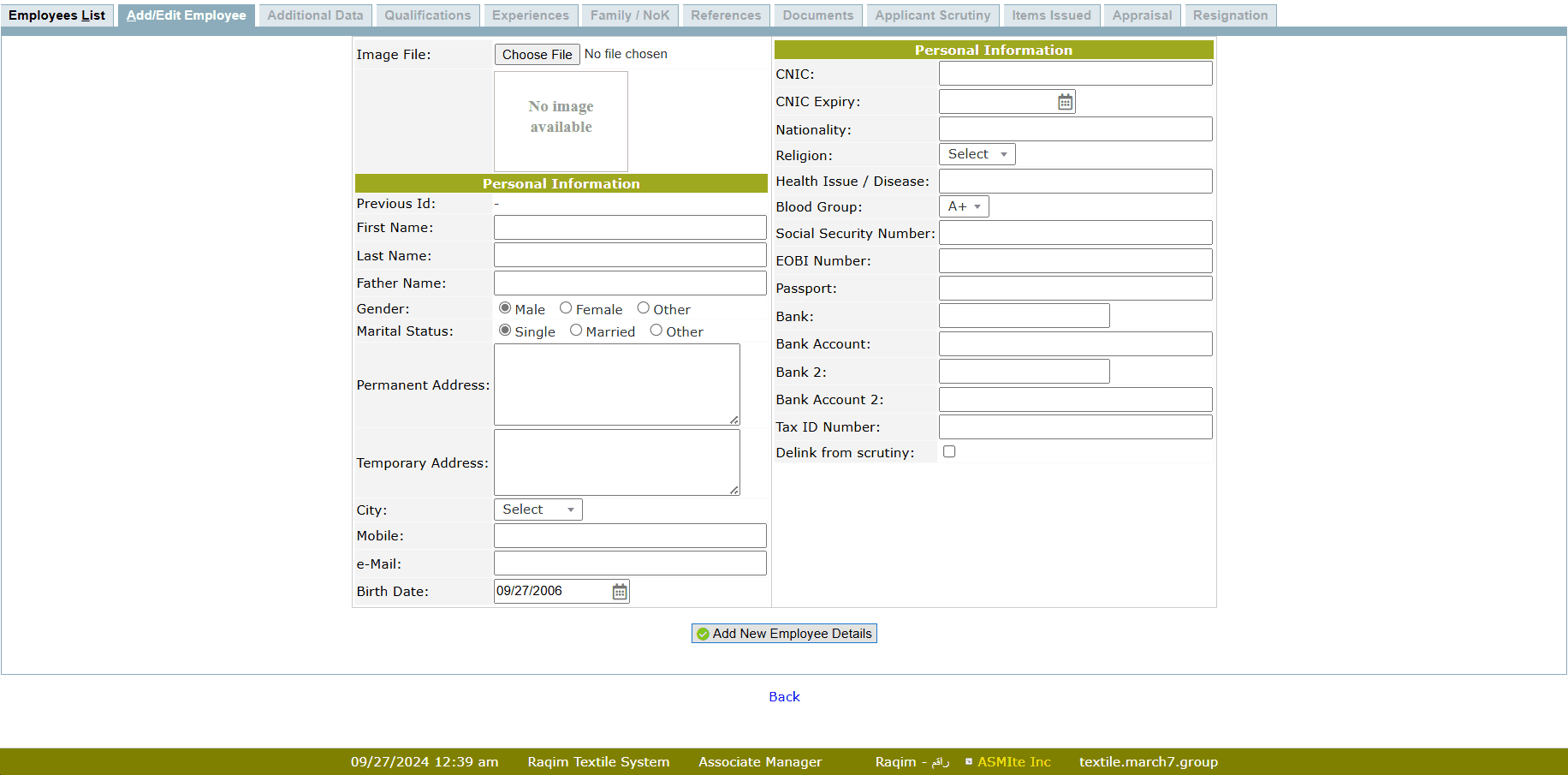Open the CNIC Expiry calendar picker
Viewport: 1568px width, 775px height.
coord(1065,102)
